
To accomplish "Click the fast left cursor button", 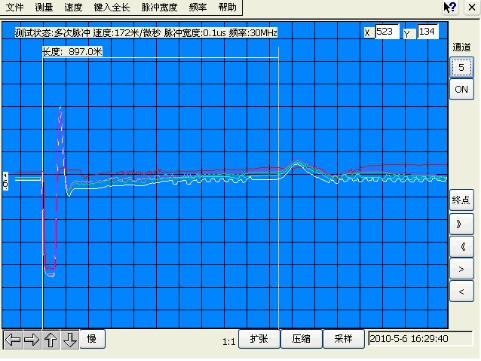I will [461, 247].
